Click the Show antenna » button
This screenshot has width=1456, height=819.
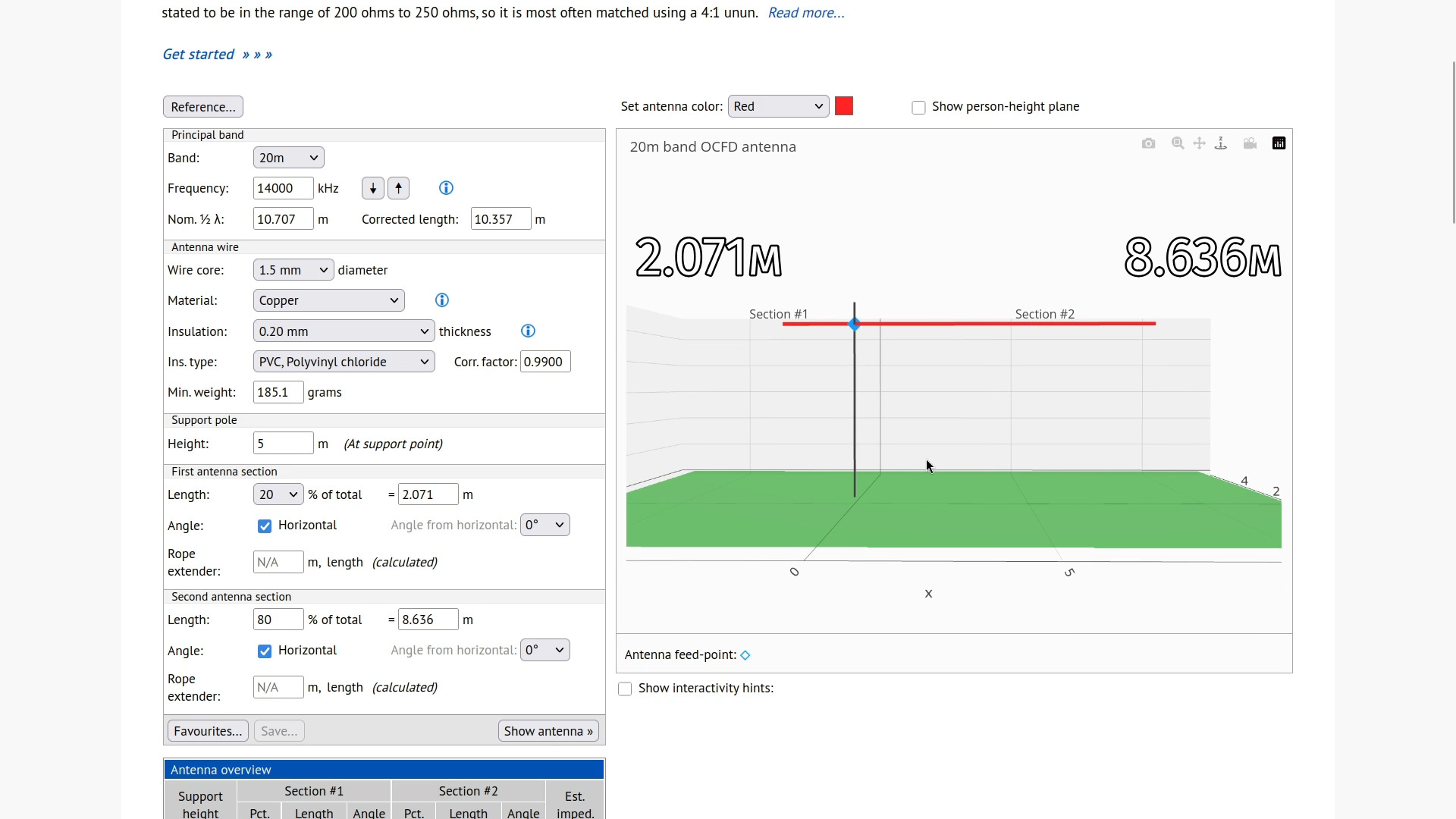(x=548, y=731)
